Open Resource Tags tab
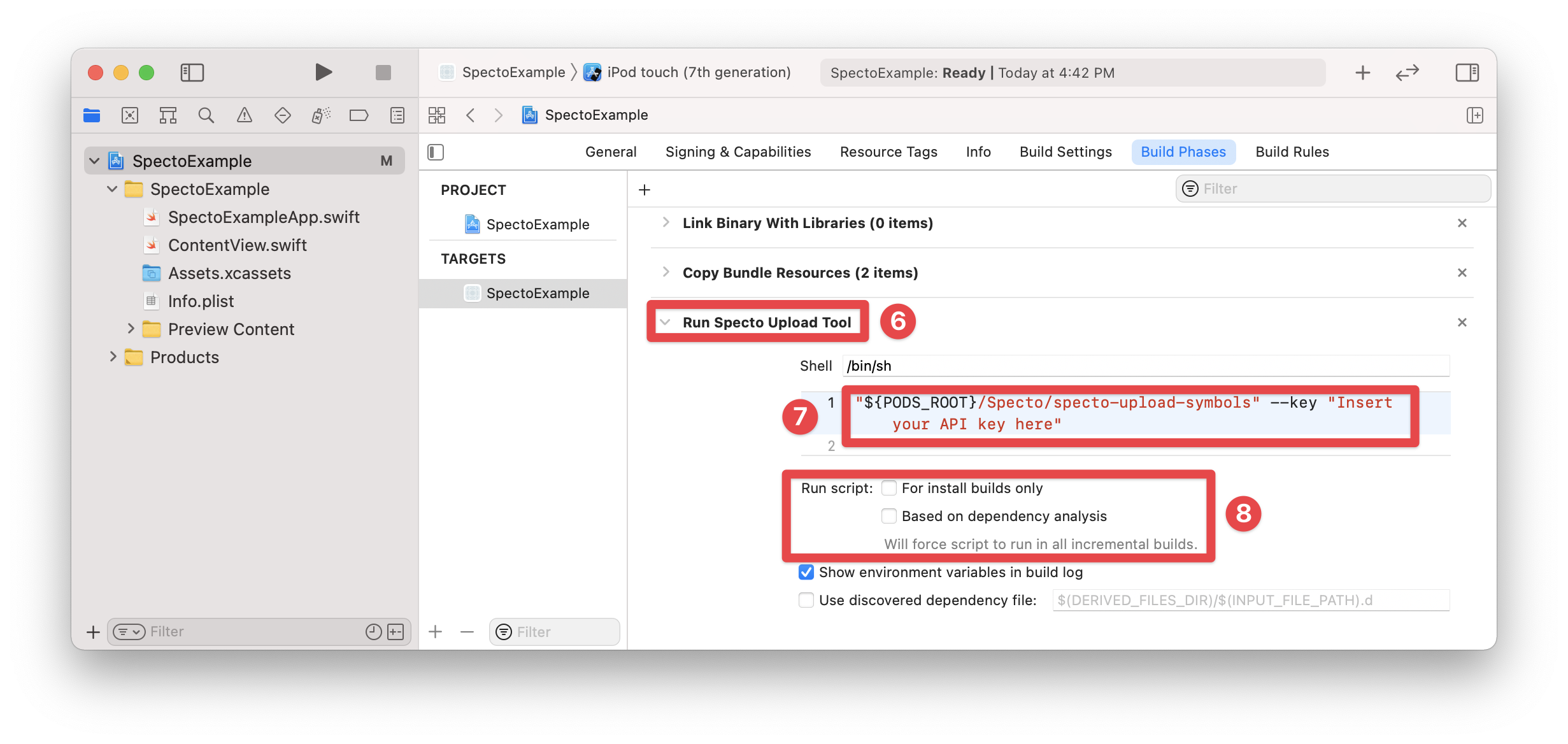Viewport: 1568px width, 744px height. (888, 152)
